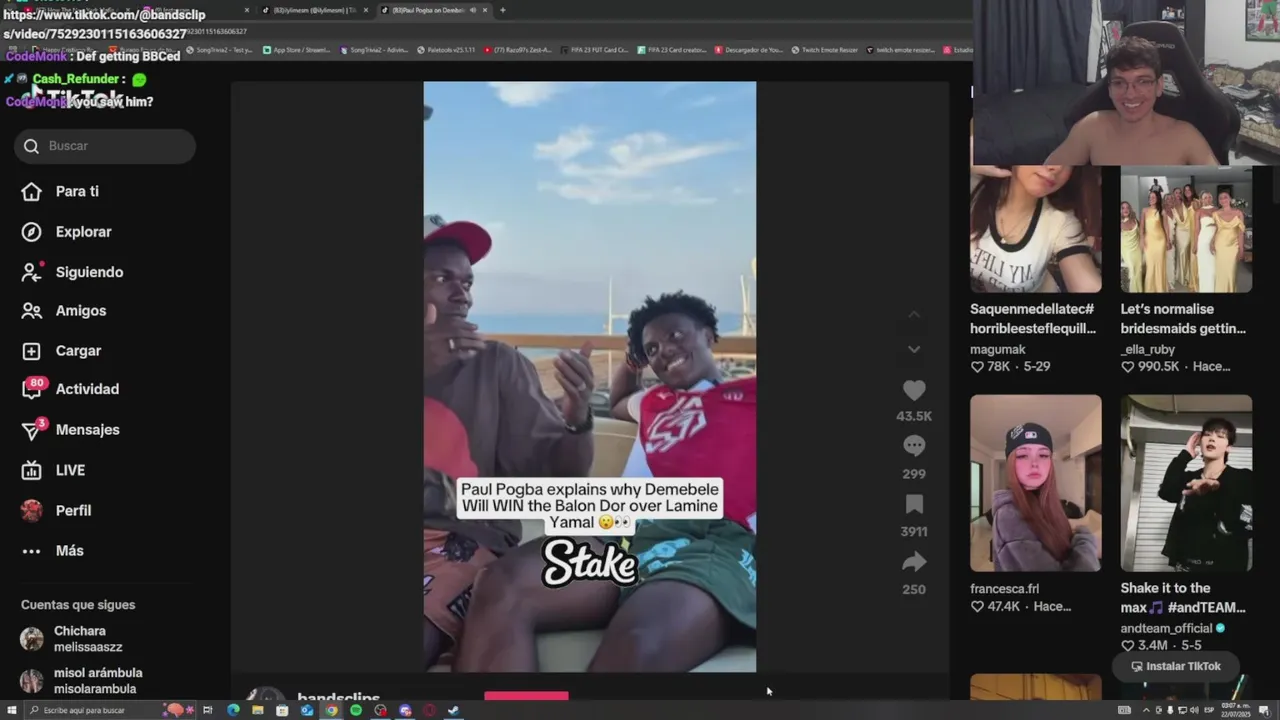The height and width of the screenshot is (720, 1280).
Task: Open the Para ti home feed
Action: coord(60,191)
